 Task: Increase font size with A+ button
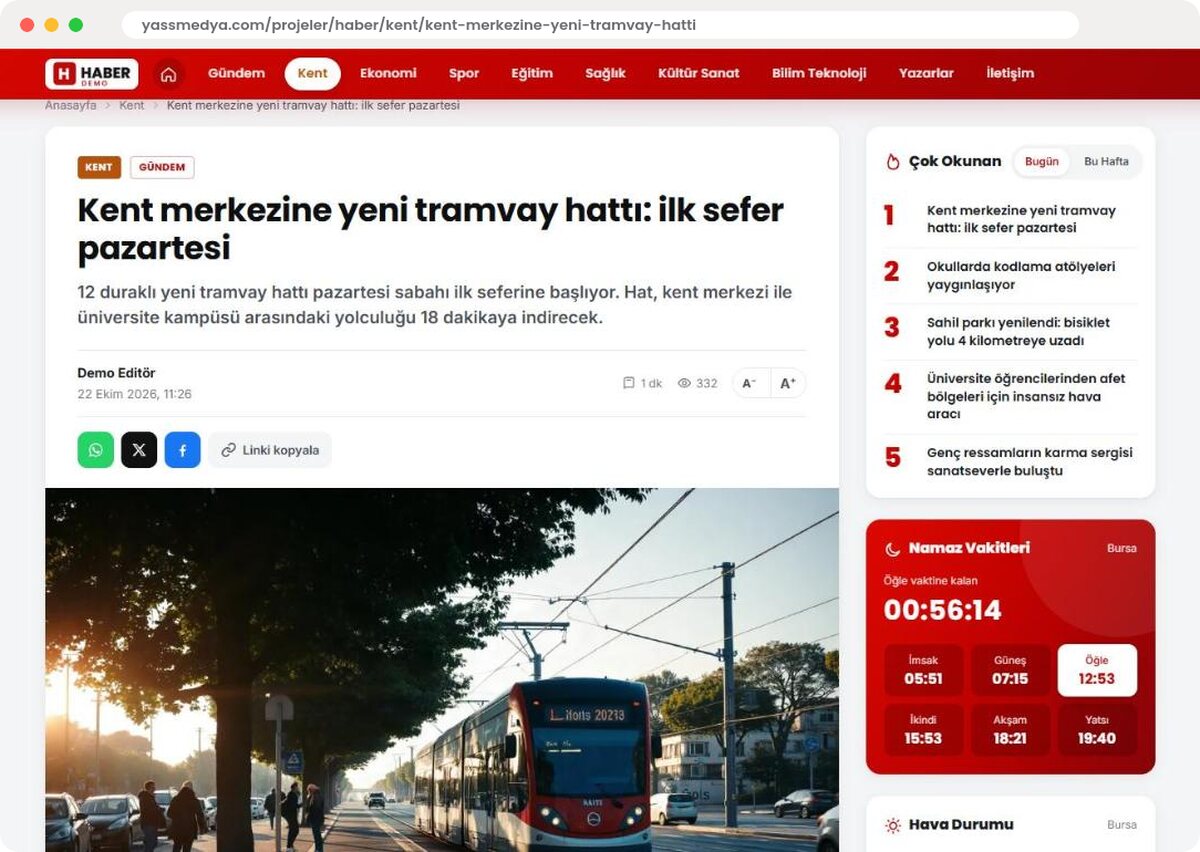(788, 383)
